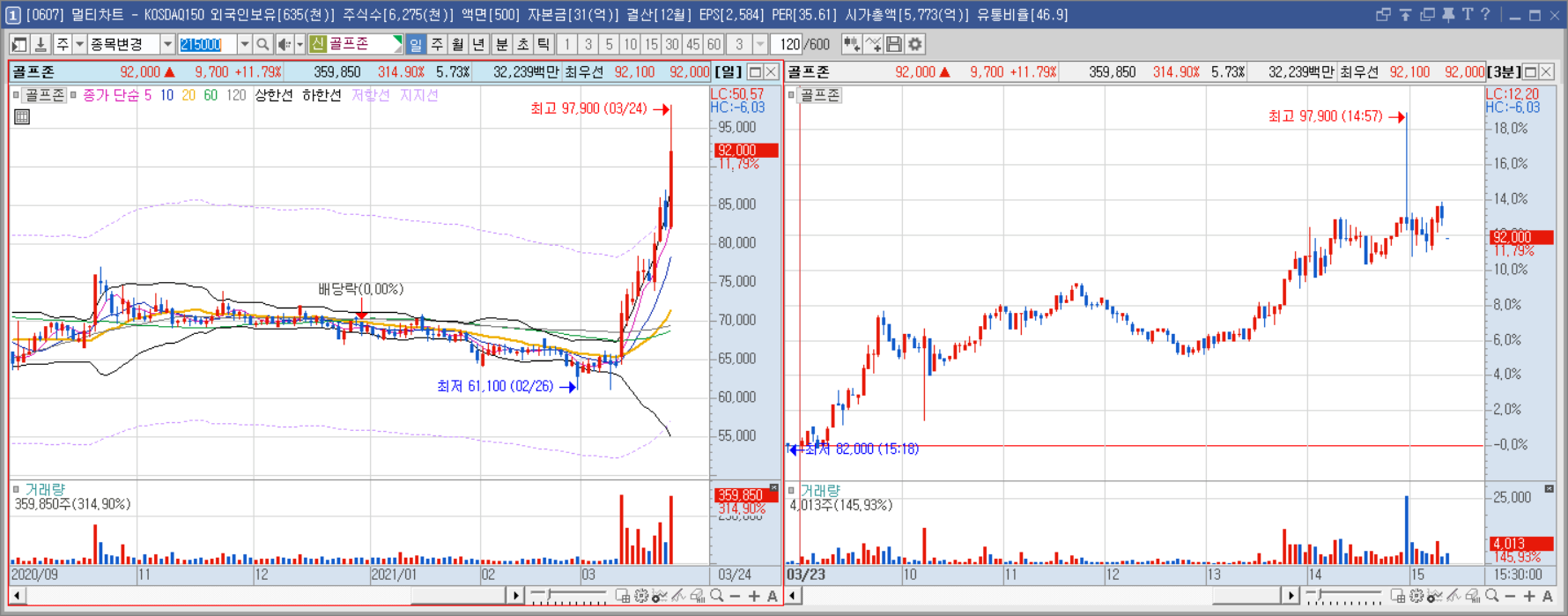Maximize the 3-minute chart pane
Image resolution: width=1568 pixels, height=616 pixels.
(1530, 72)
